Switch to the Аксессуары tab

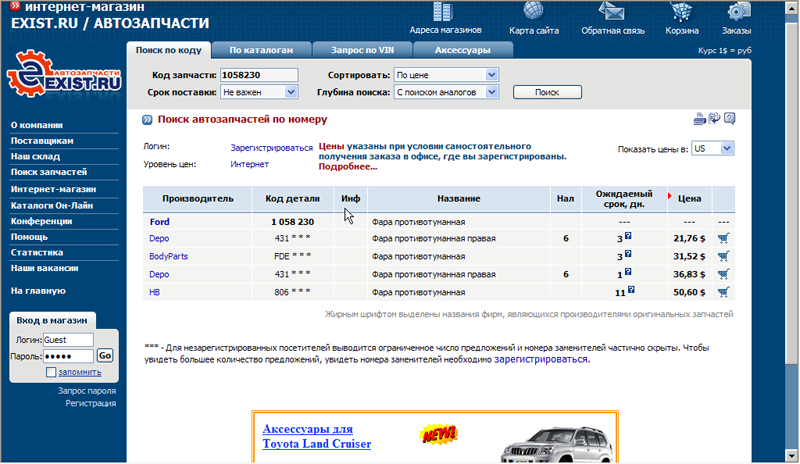coord(462,50)
